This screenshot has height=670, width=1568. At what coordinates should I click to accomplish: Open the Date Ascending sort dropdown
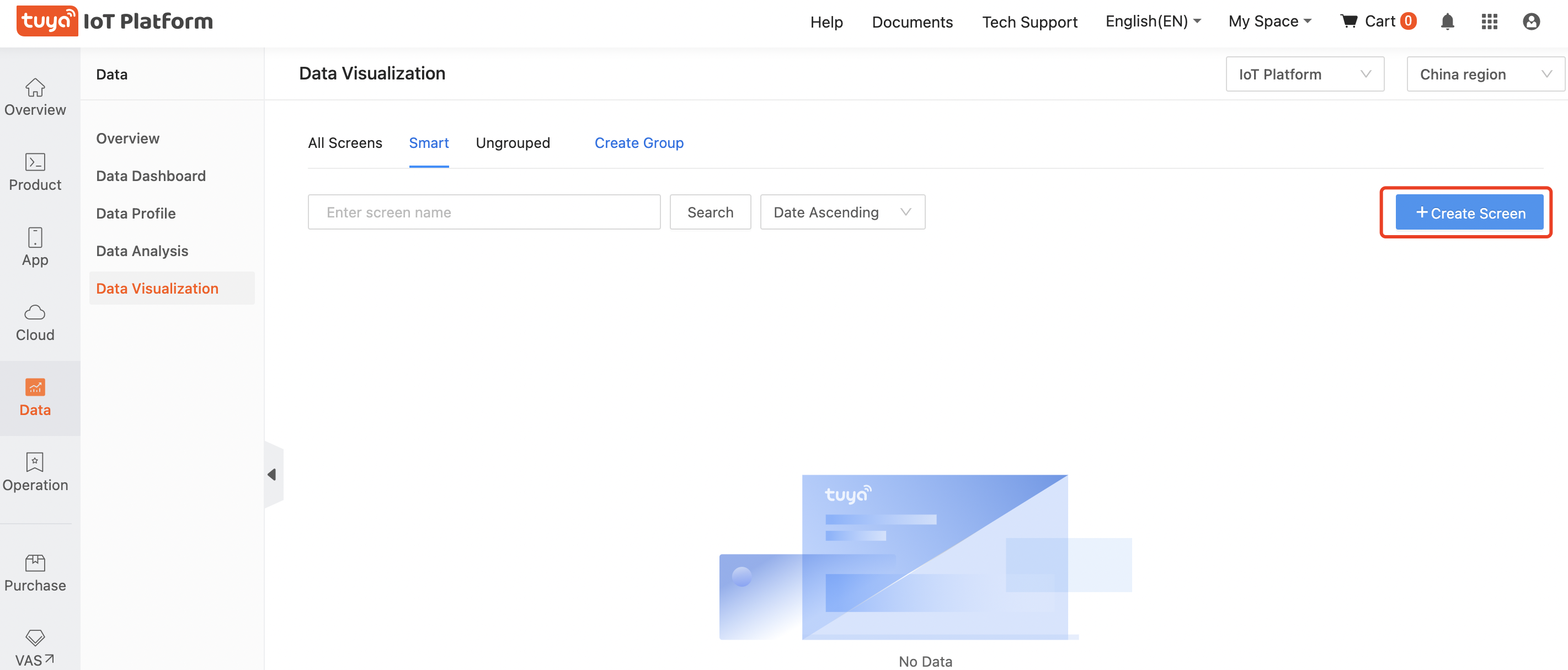(842, 212)
